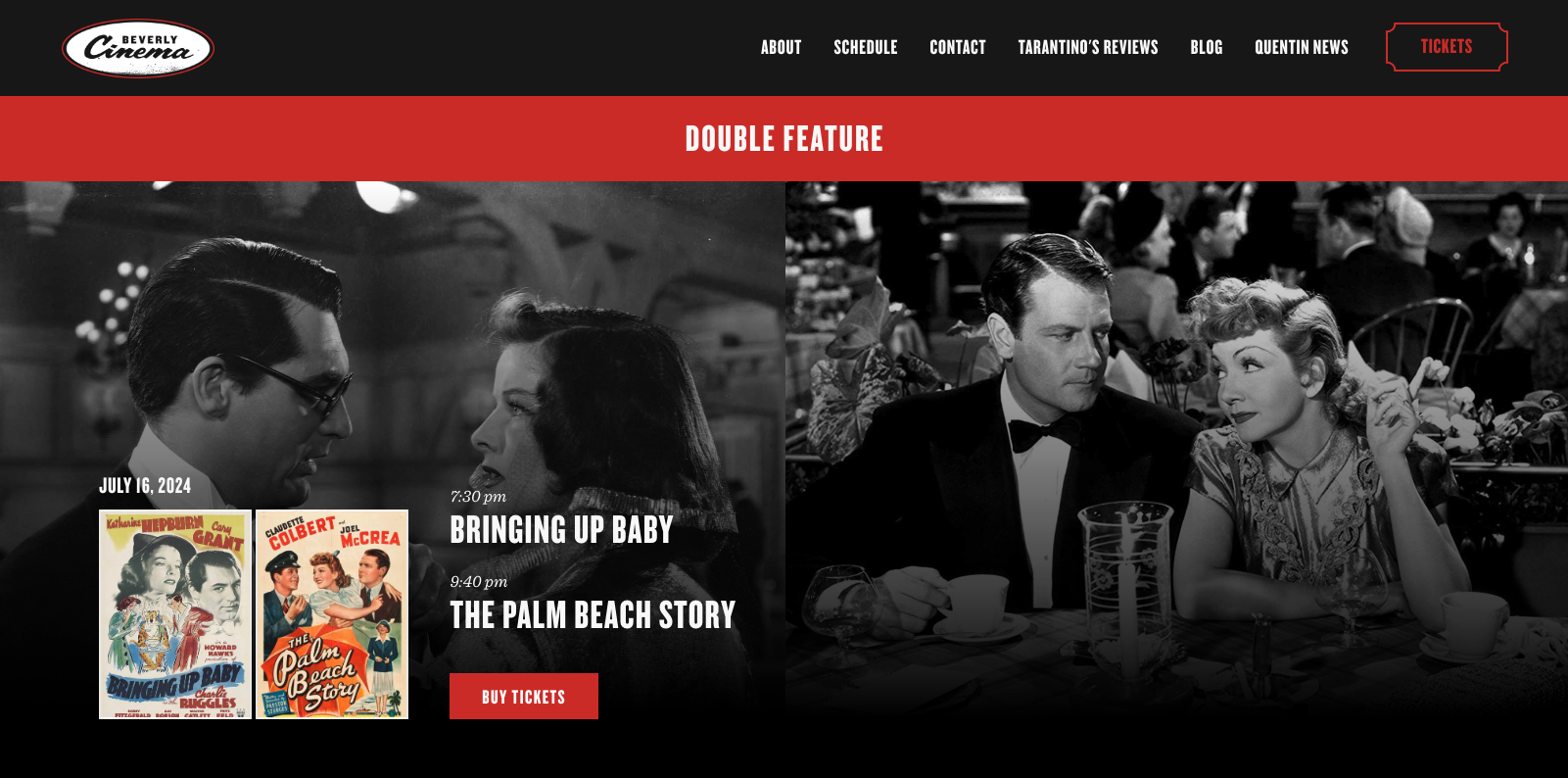This screenshot has width=1568, height=778.
Task: Select The Palm Beach Story title link
Action: pos(593,615)
